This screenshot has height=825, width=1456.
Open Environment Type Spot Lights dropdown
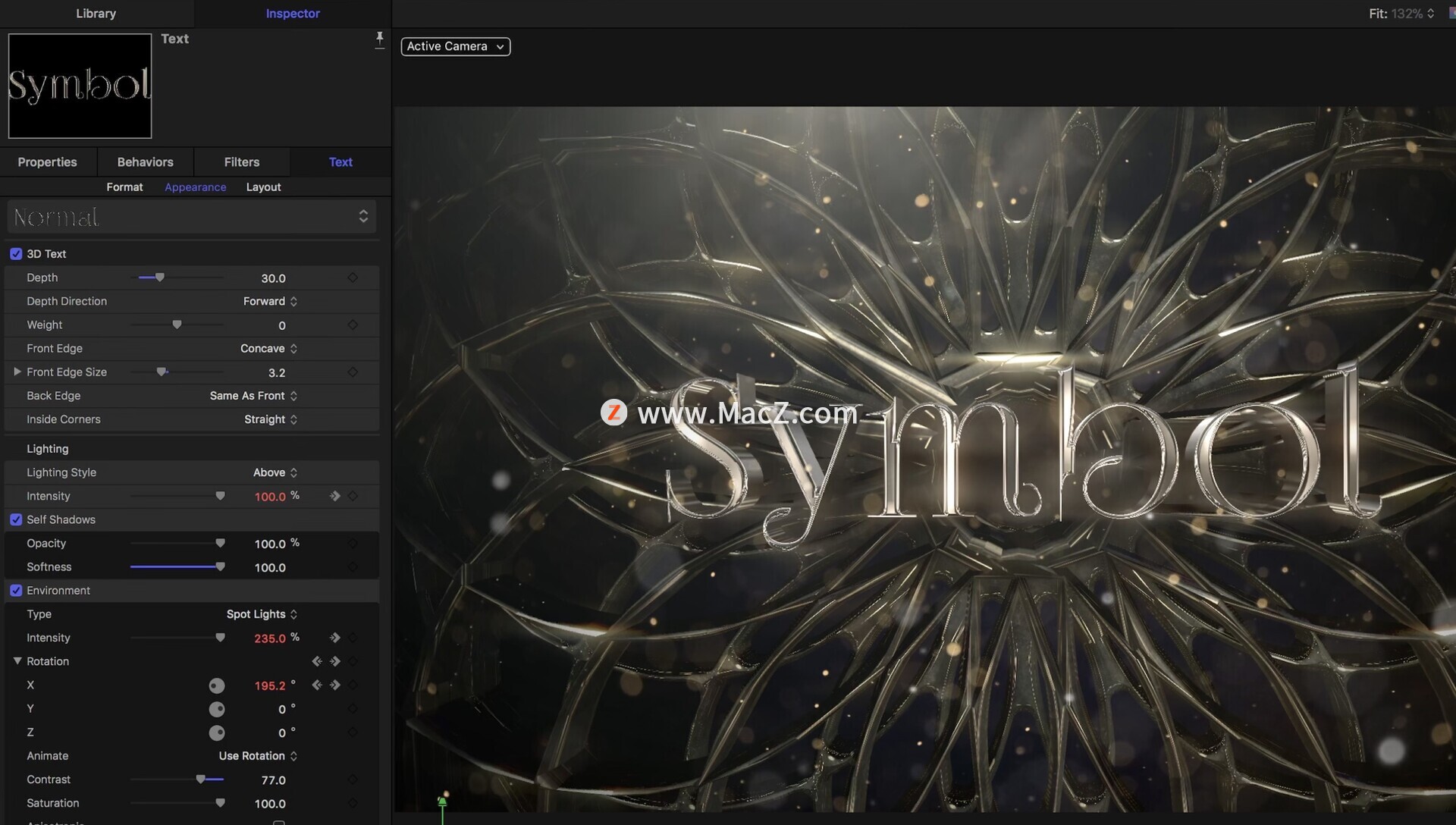(x=262, y=613)
